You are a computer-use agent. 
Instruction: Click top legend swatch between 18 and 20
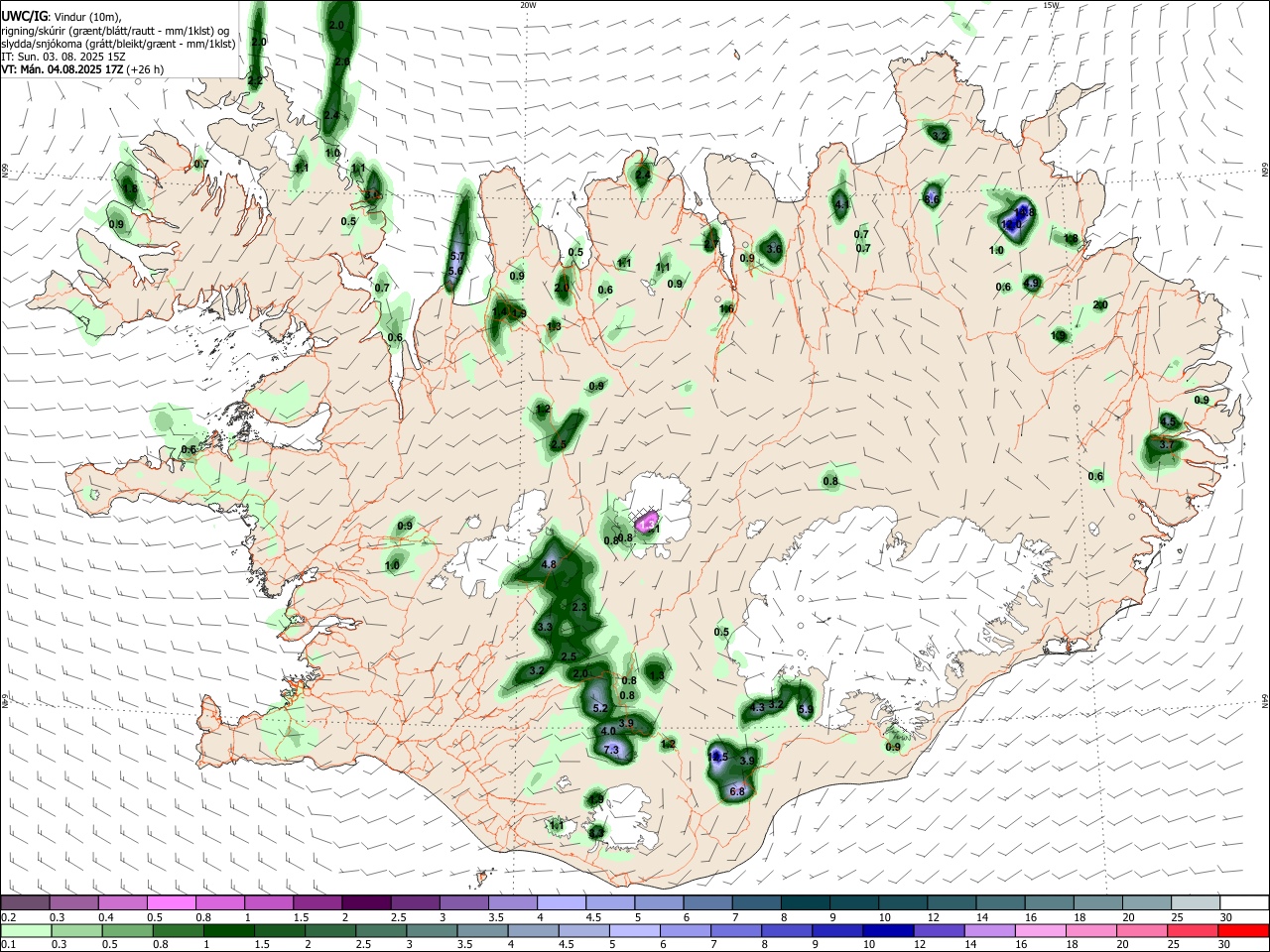[1099, 903]
